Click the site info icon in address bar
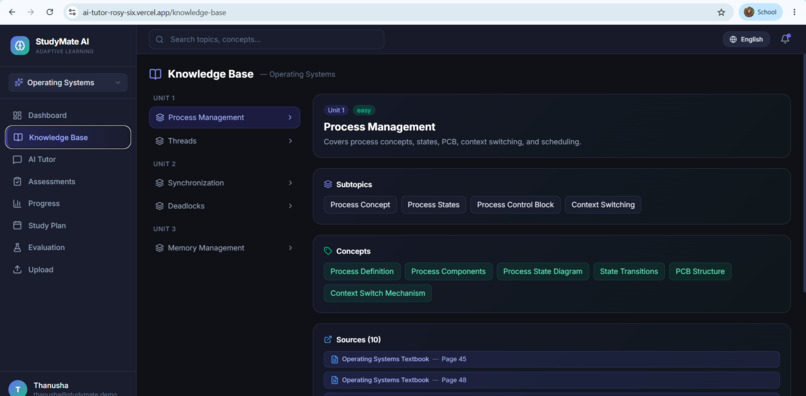Screen dimensions: 806x396 point(72,12)
